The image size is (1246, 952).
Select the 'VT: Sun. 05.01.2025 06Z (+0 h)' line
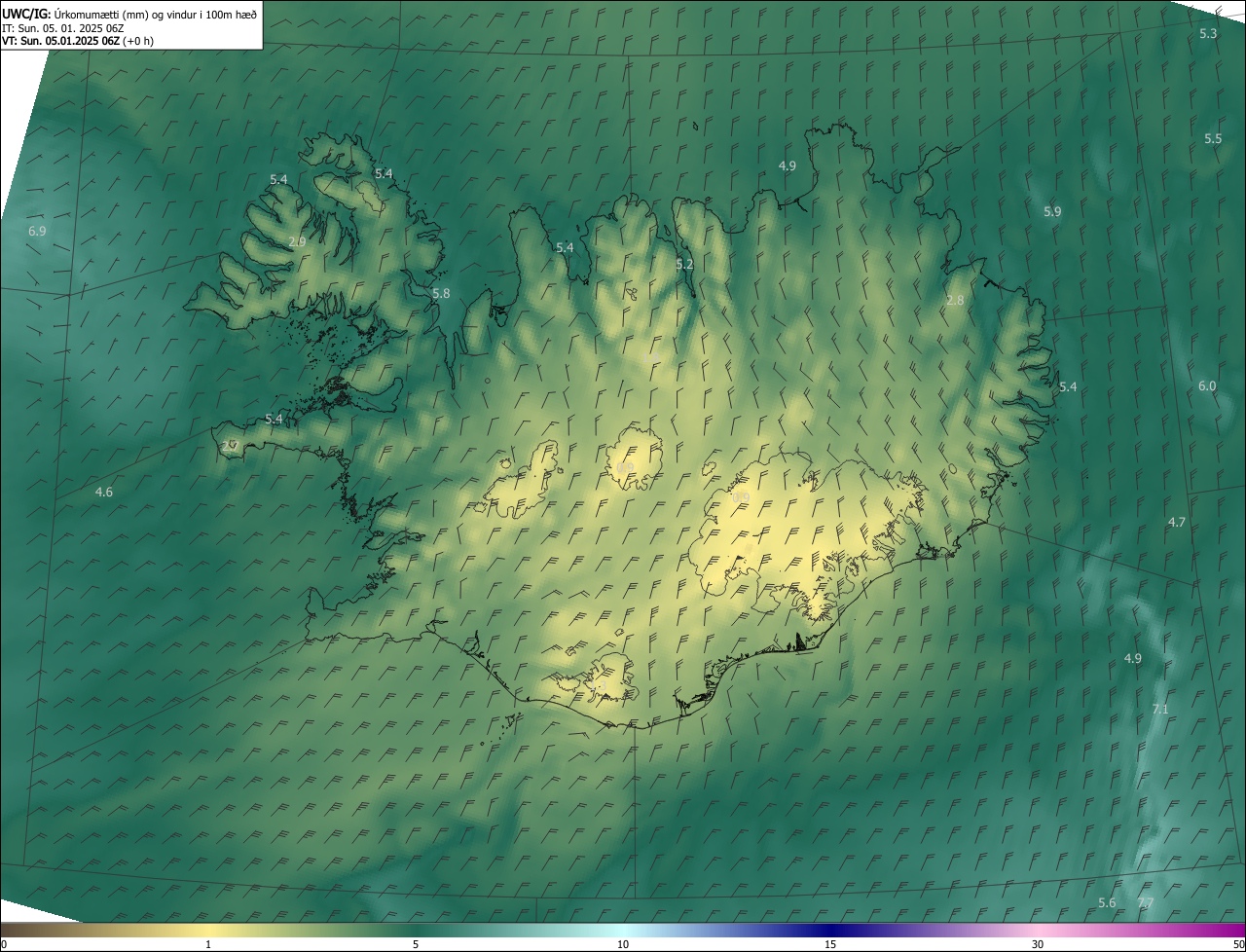tap(78, 41)
